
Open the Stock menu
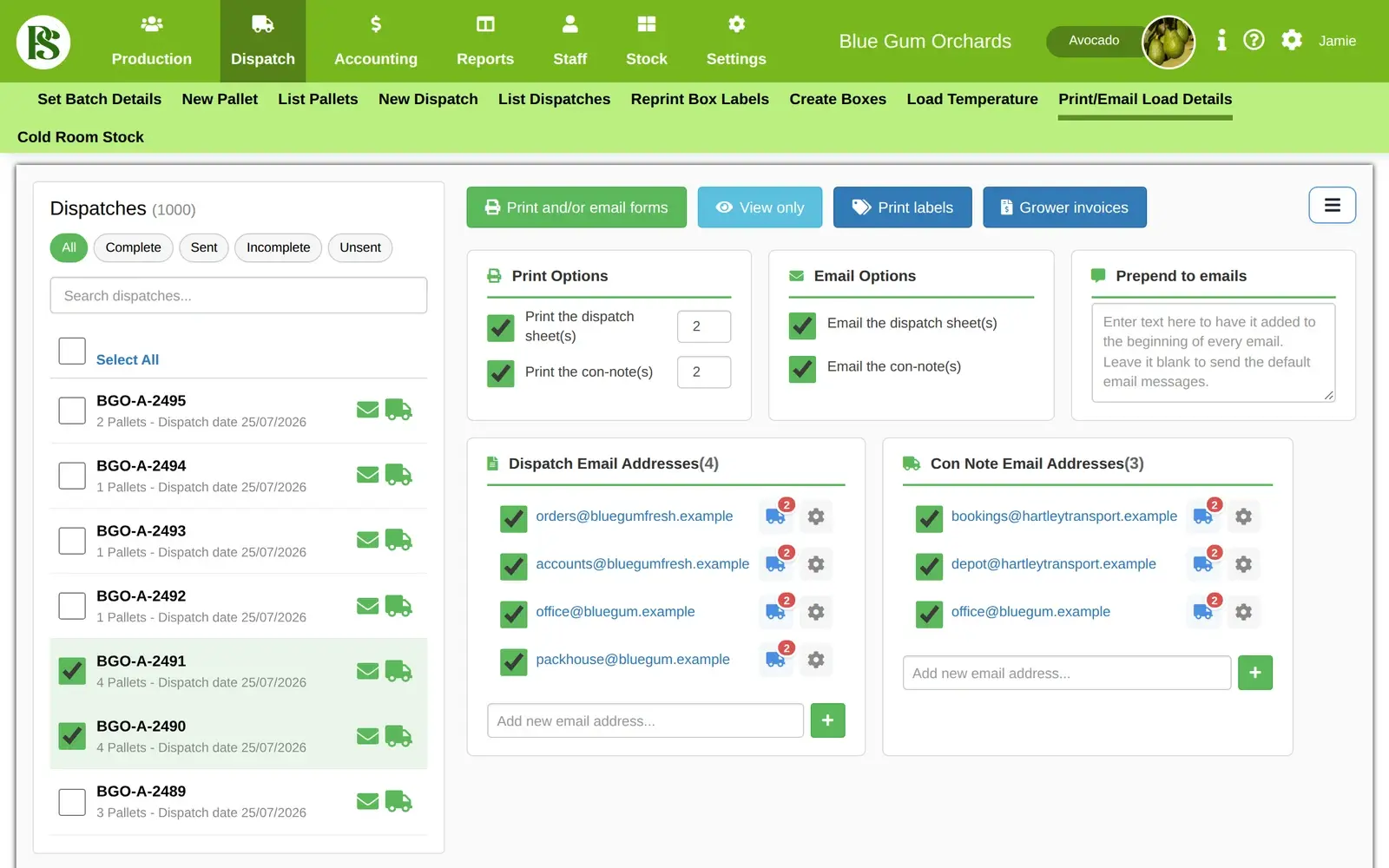(x=647, y=42)
